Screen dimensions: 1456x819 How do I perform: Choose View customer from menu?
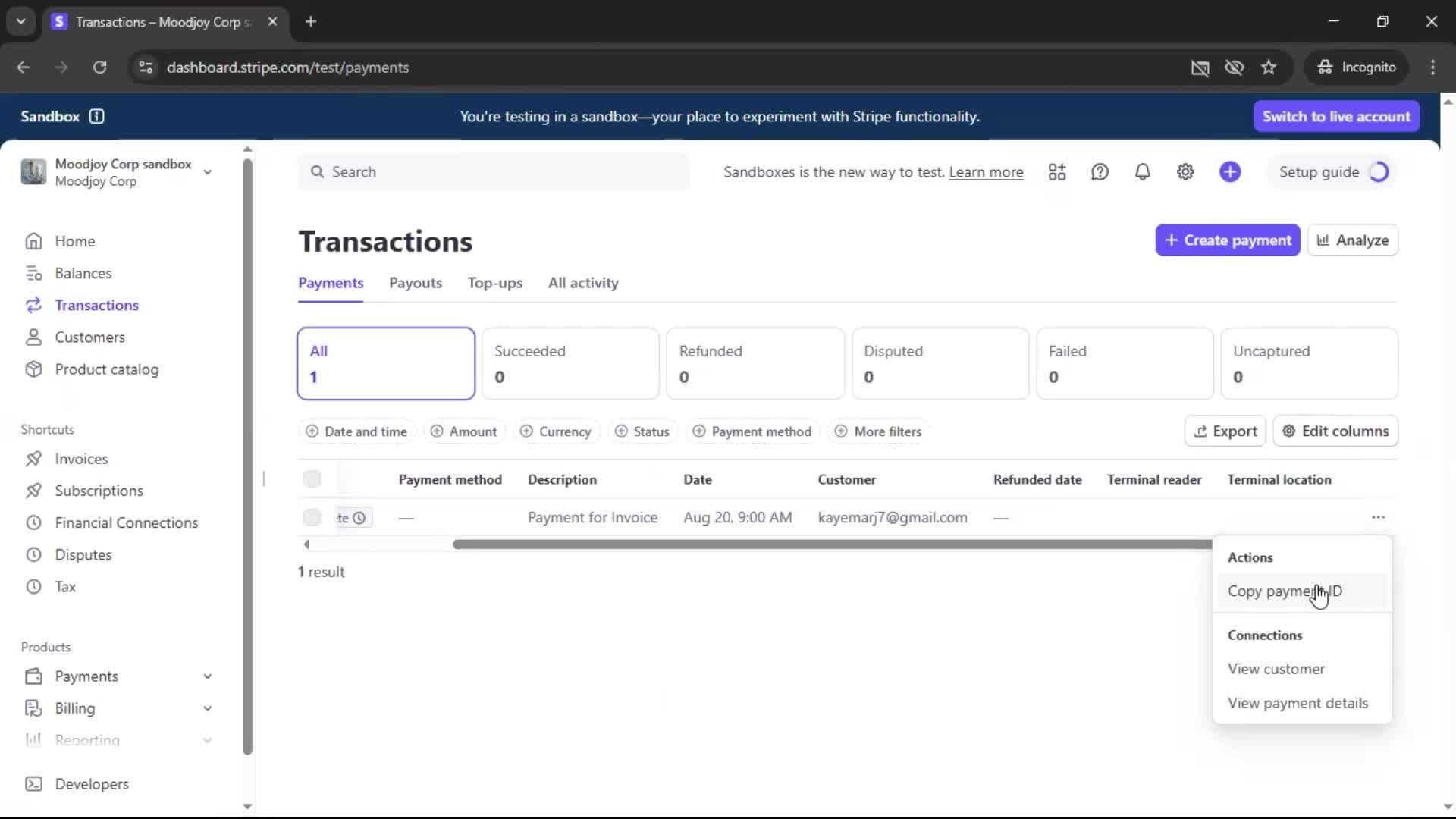(x=1302, y=669)
